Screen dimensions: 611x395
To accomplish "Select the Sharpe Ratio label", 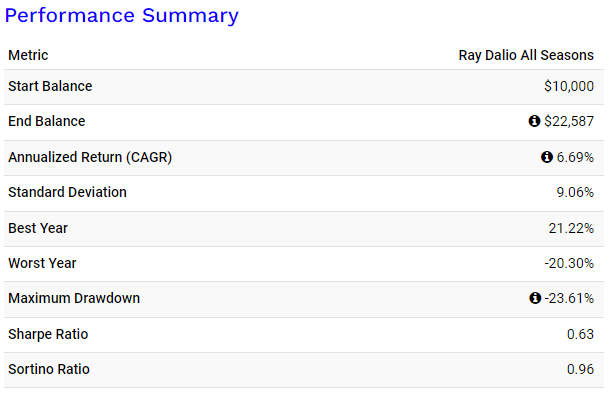I will pyautogui.click(x=48, y=334).
